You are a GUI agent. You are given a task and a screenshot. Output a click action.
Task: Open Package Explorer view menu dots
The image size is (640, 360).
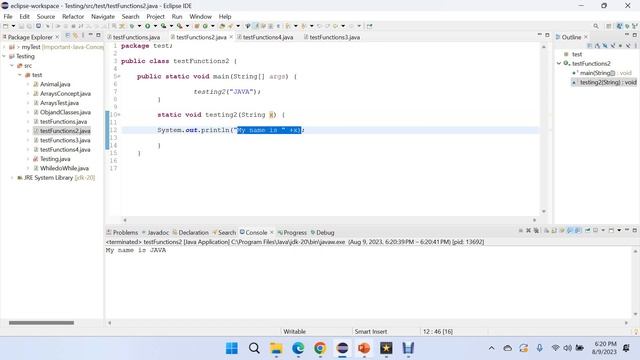click(83, 36)
